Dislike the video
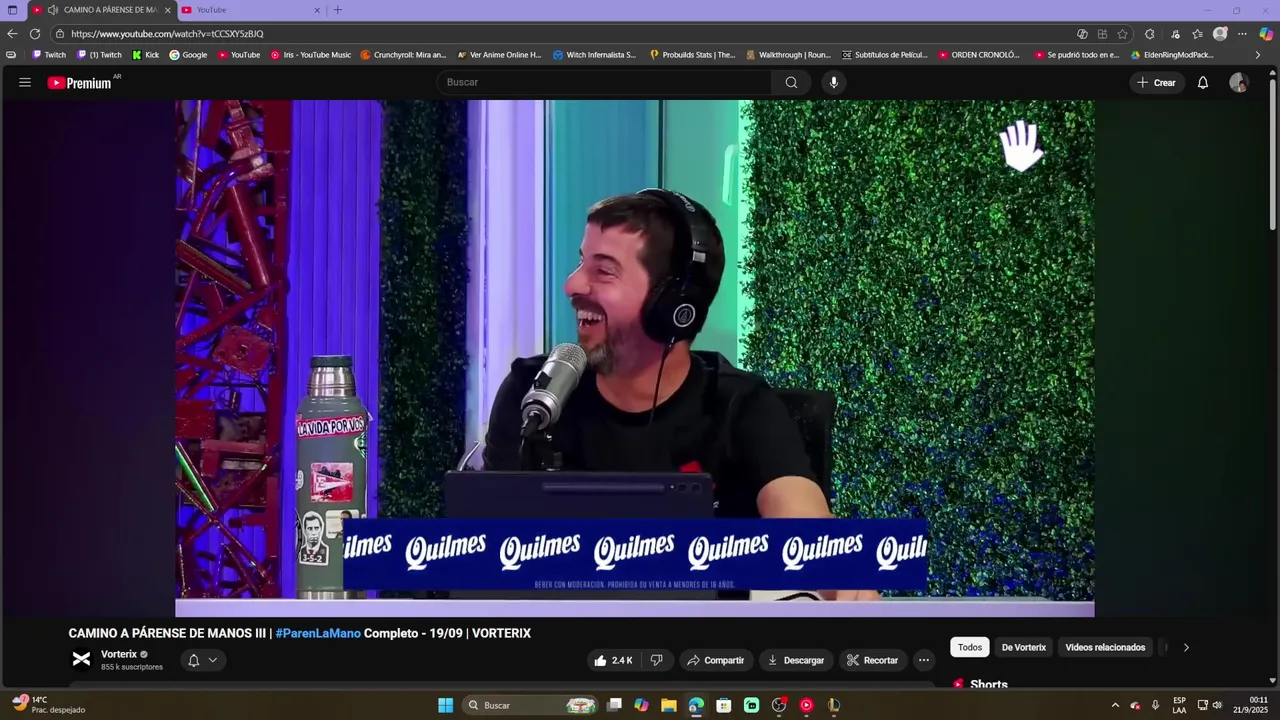 pos(657,660)
